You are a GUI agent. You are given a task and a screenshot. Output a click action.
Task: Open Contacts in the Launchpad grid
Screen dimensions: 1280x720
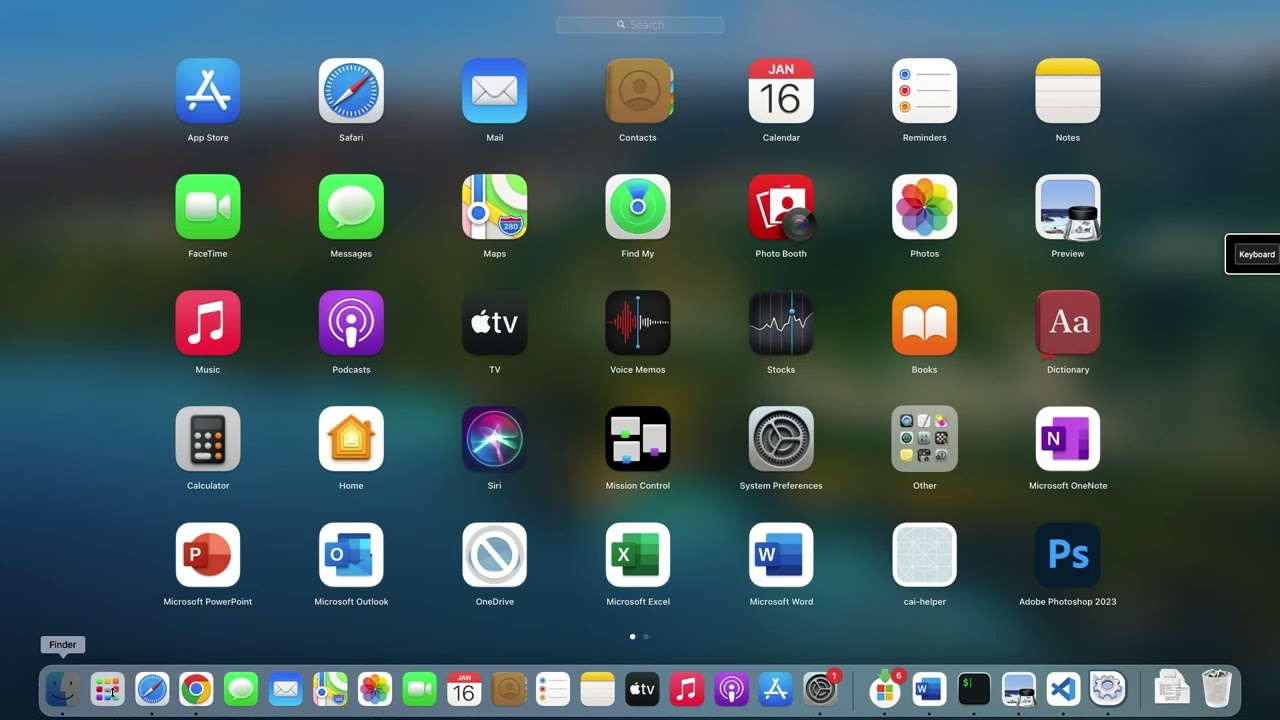coord(638,91)
